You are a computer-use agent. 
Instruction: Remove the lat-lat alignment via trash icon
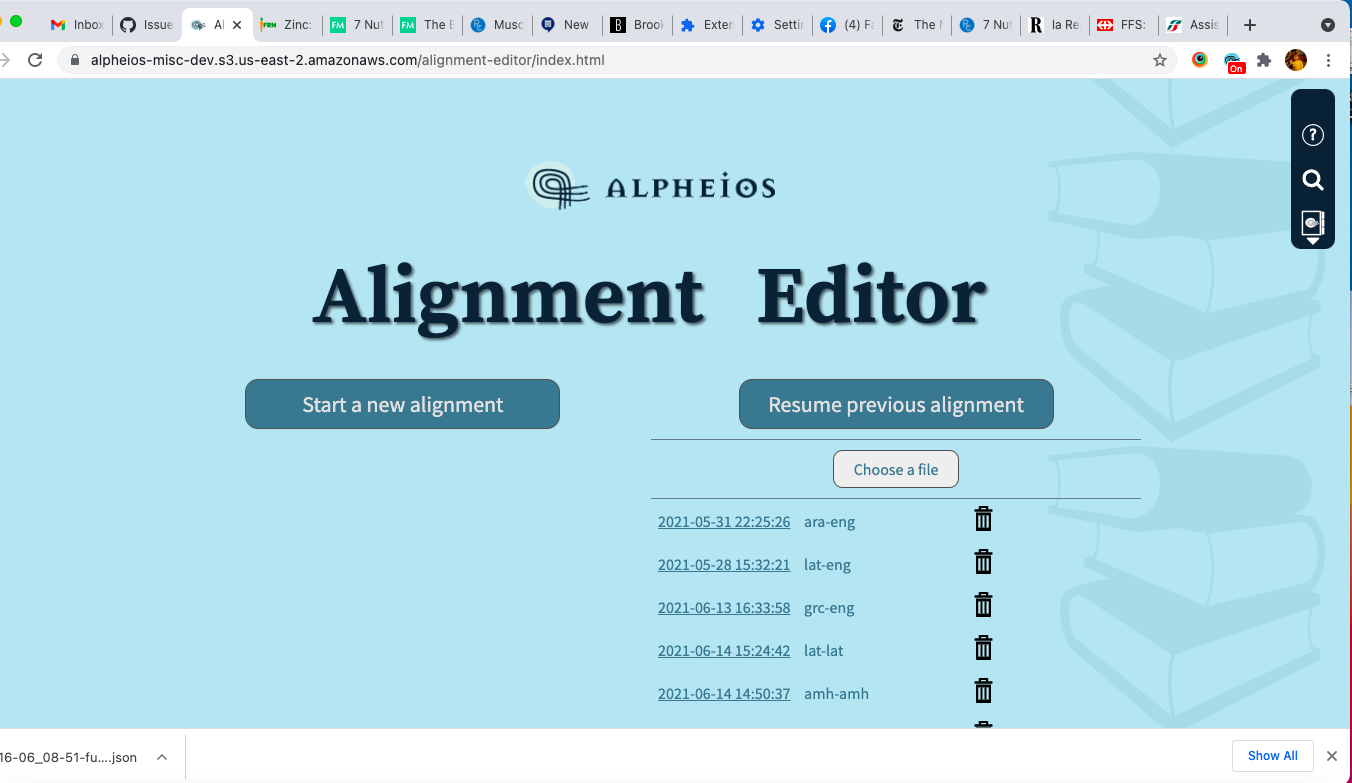point(983,648)
